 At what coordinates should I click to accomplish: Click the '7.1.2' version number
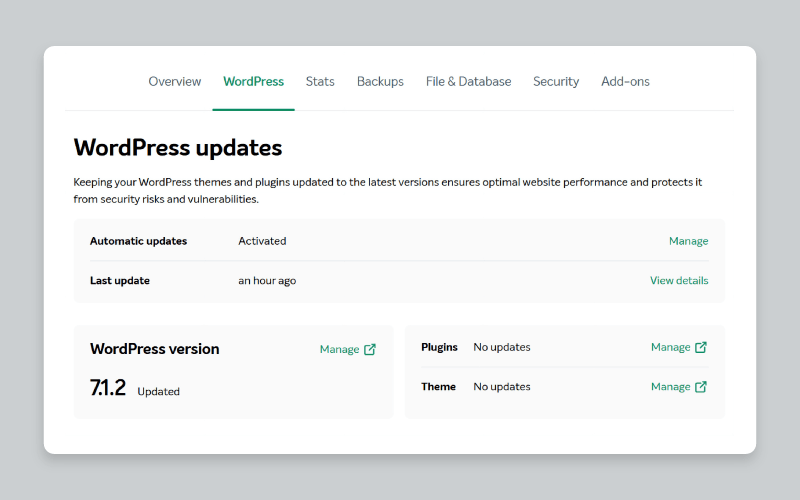point(108,388)
